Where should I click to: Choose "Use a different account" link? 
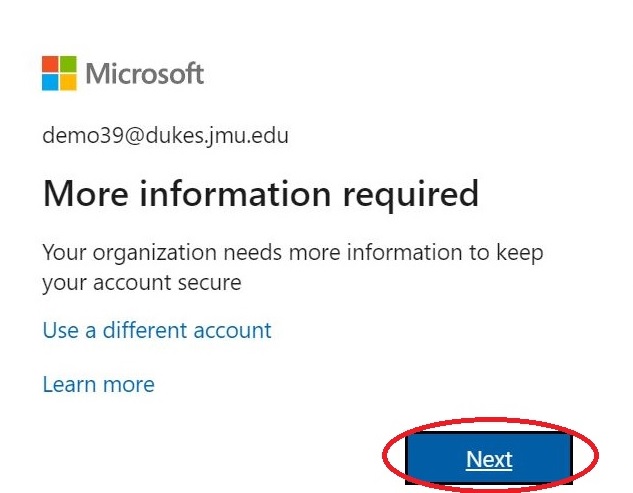point(157,330)
